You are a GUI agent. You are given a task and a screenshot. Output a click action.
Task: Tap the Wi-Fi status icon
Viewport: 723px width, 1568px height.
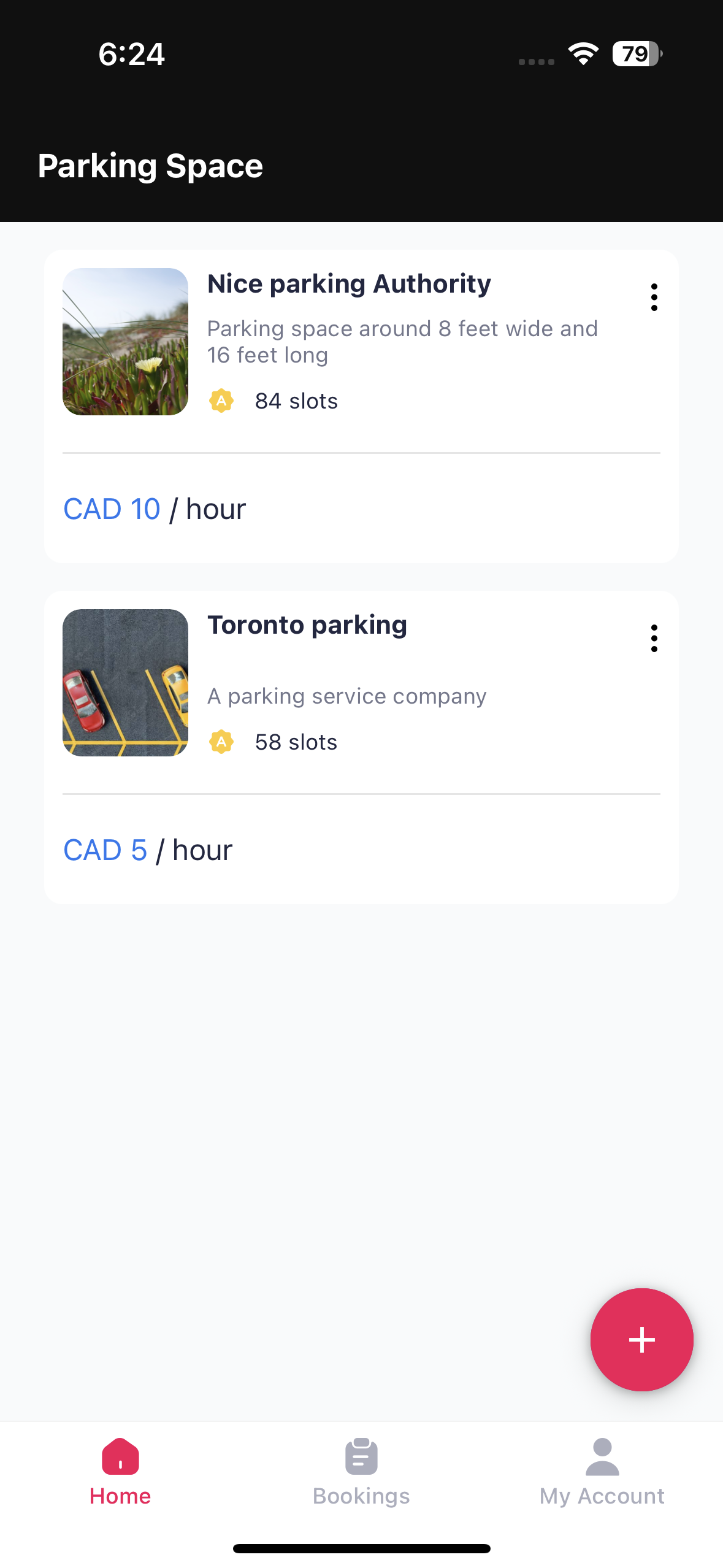[x=583, y=54]
